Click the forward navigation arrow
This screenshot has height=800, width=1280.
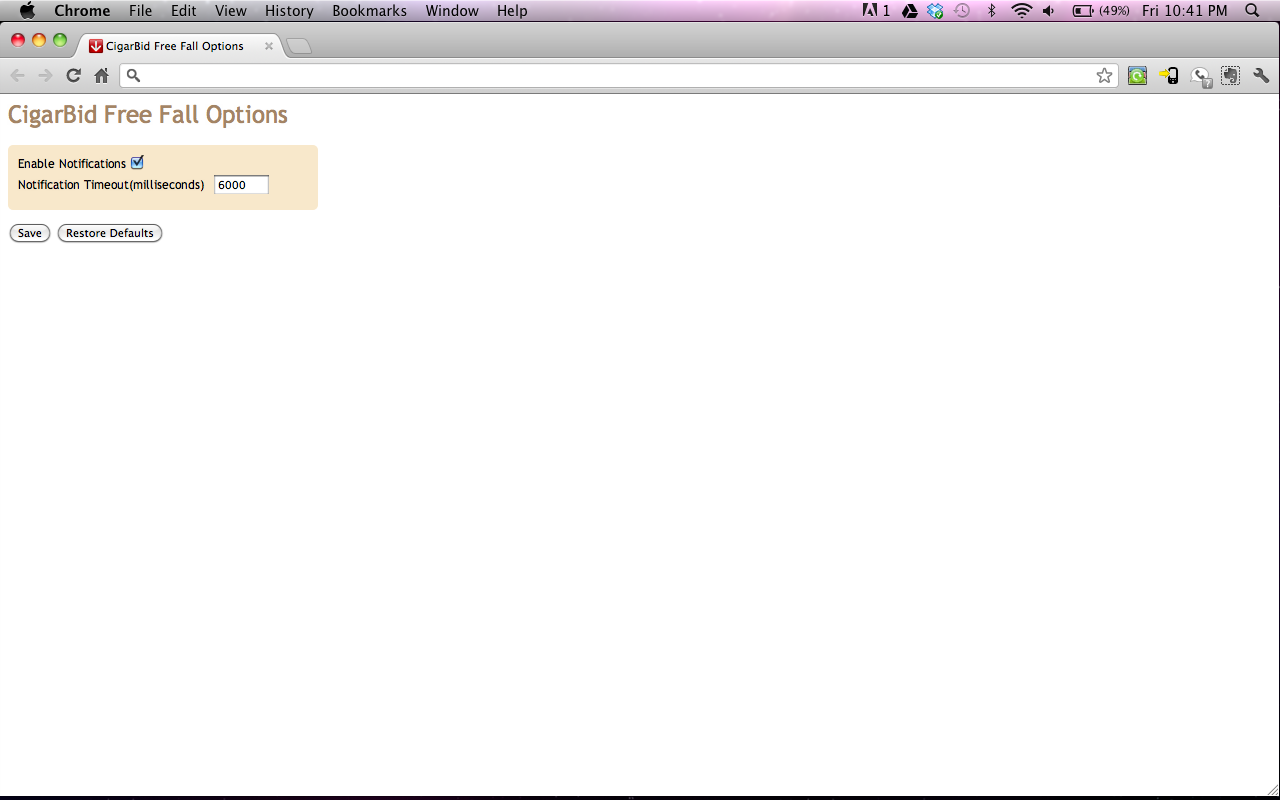click(45, 76)
